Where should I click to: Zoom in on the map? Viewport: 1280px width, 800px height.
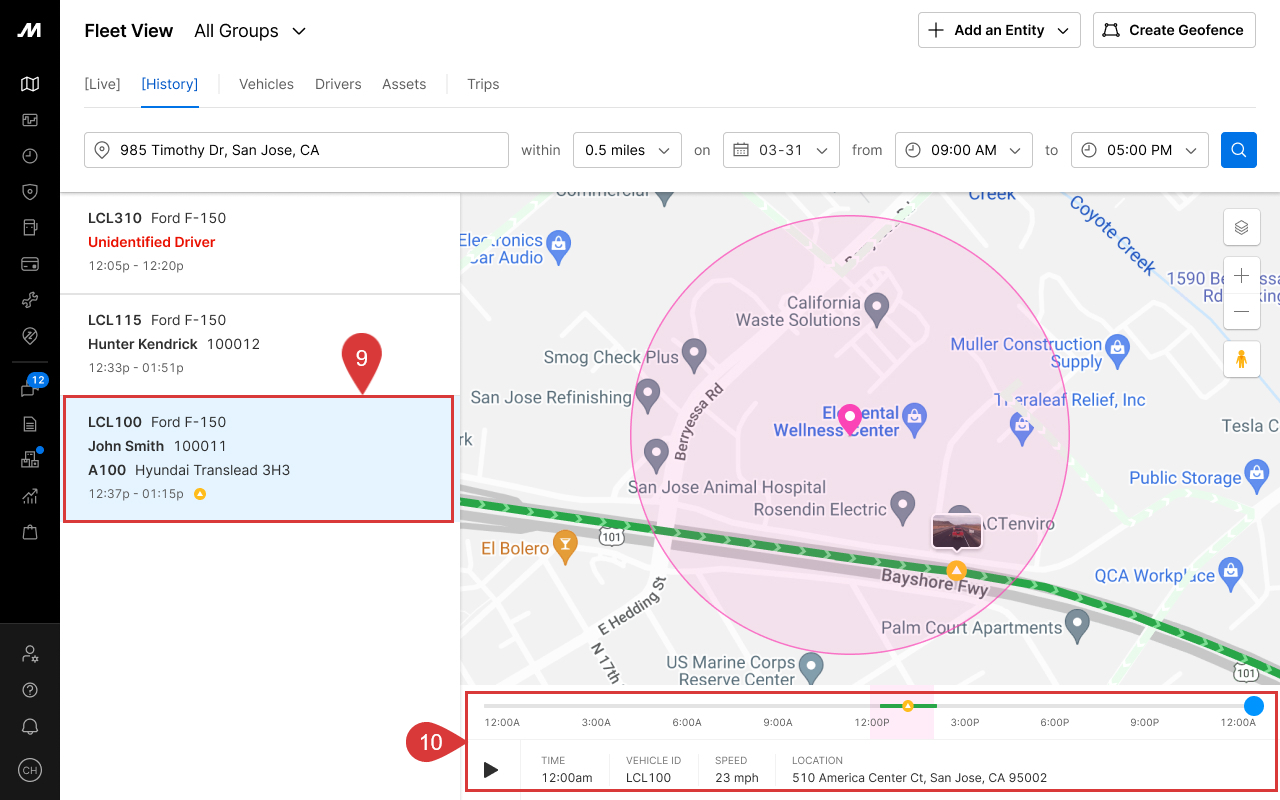[x=1241, y=276]
